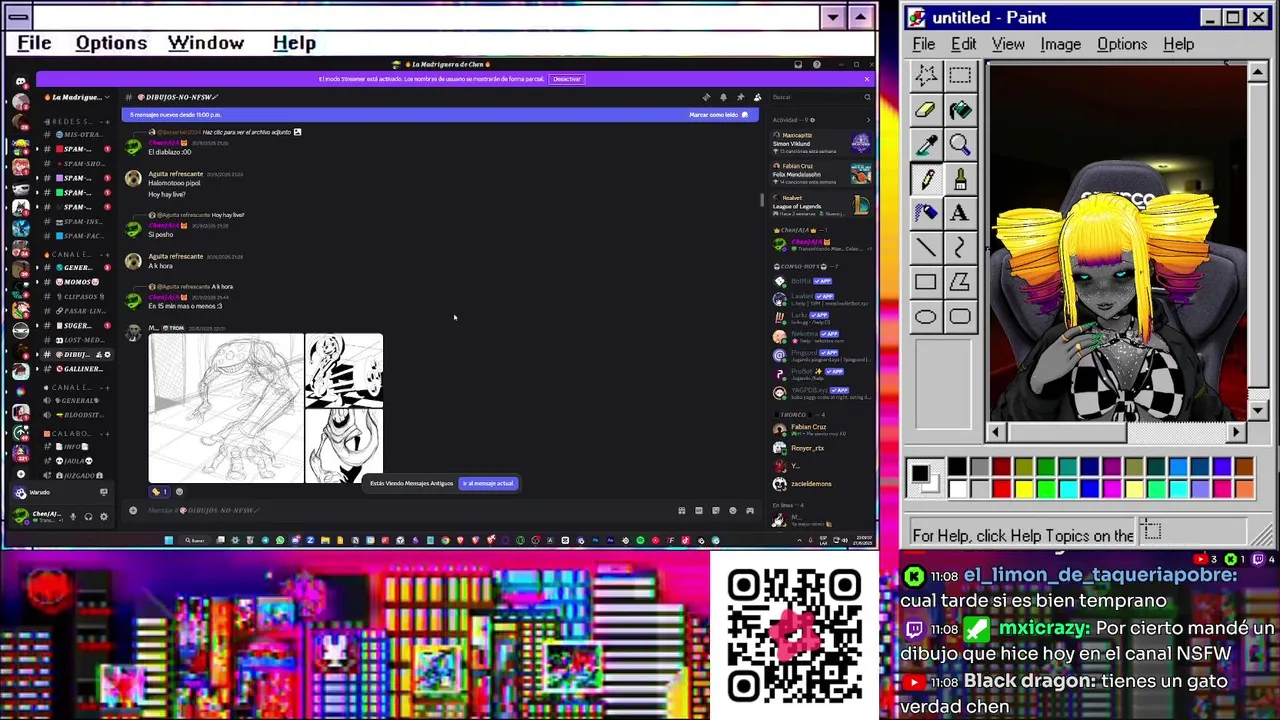Select the Airbrush spray tool
The width and height of the screenshot is (1280, 720).
pos(926,213)
